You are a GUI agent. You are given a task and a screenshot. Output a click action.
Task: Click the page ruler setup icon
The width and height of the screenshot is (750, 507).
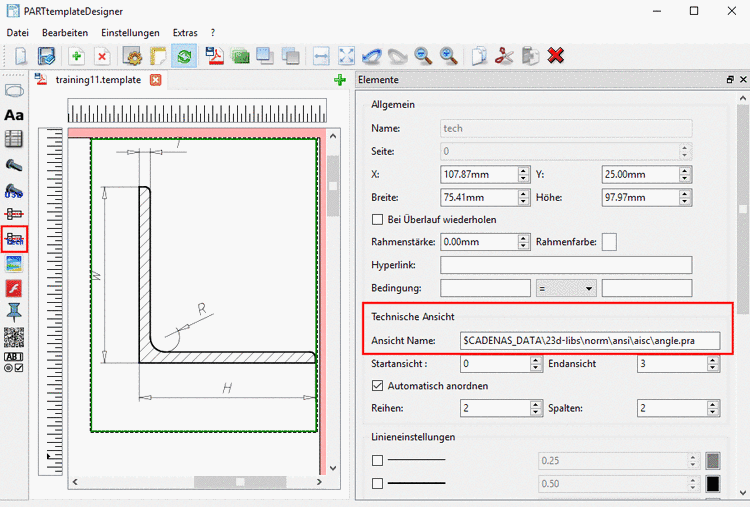[x=158, y=56]
